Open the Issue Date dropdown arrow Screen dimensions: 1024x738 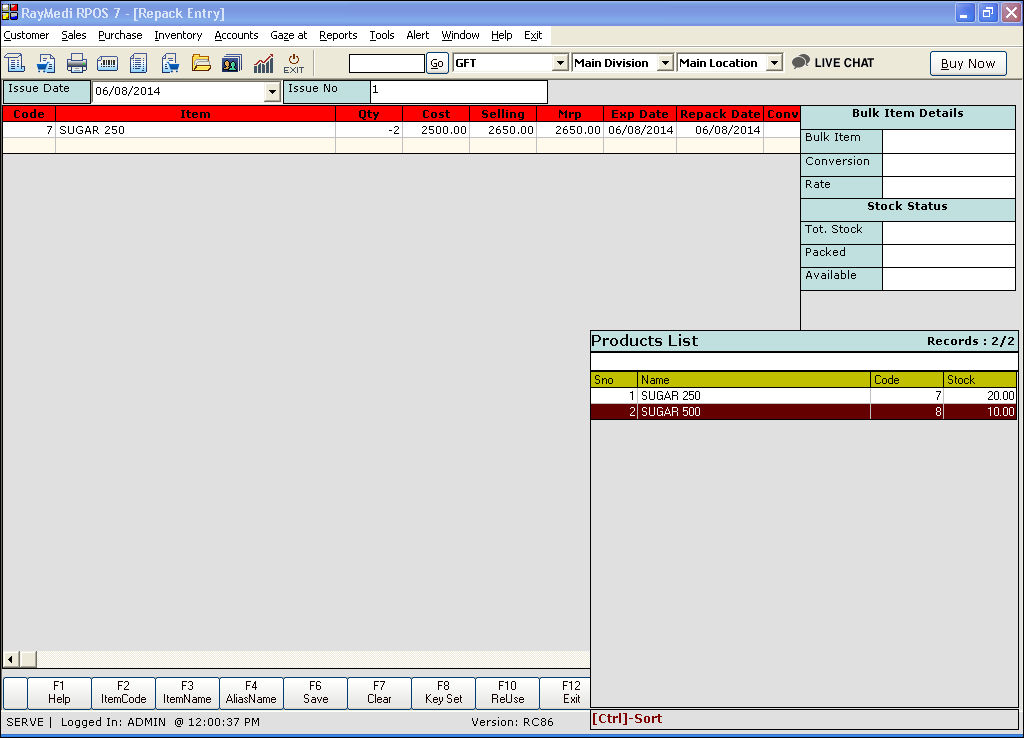[x=272, y=92]
